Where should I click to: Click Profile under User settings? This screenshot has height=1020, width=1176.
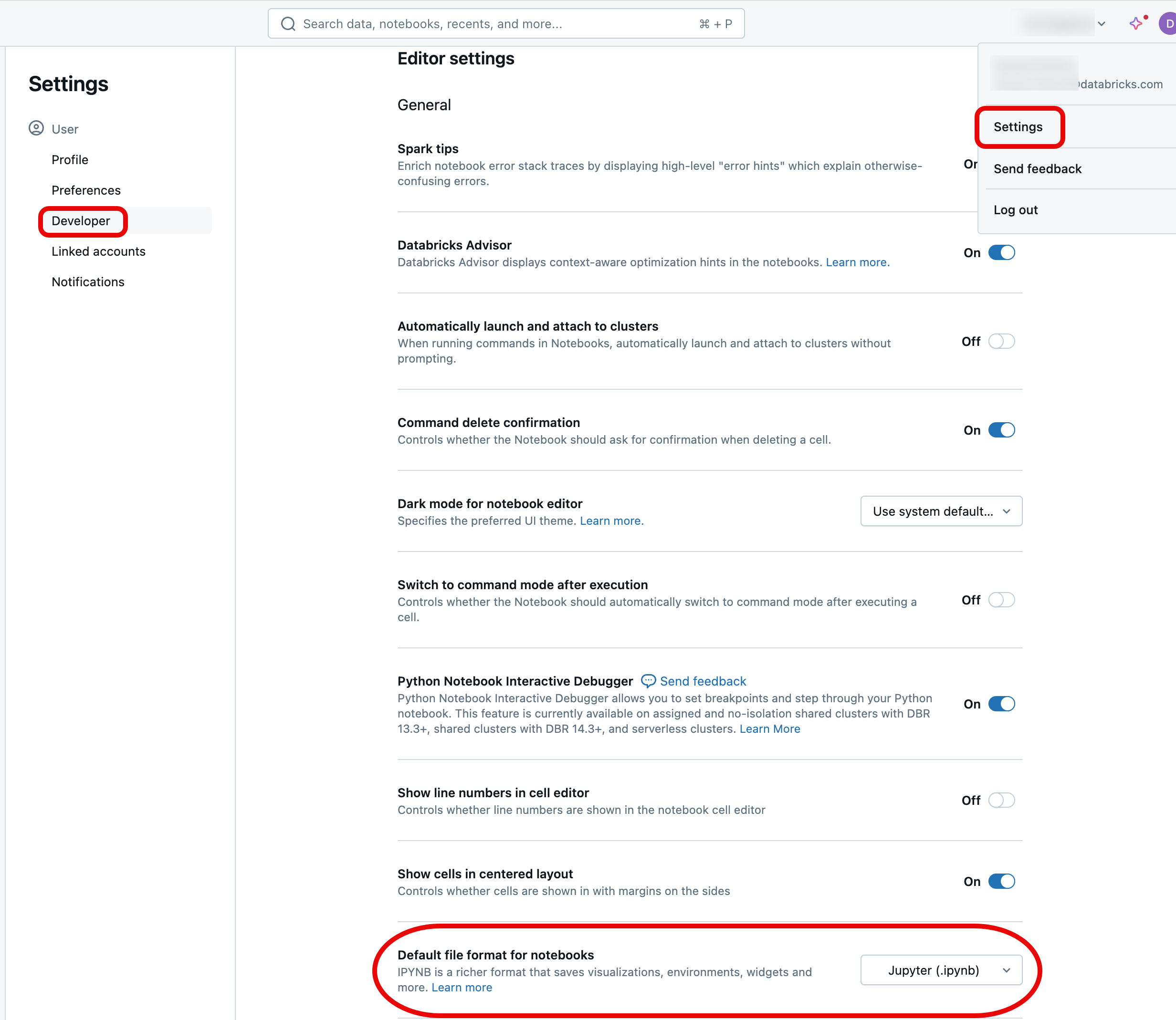69,158
